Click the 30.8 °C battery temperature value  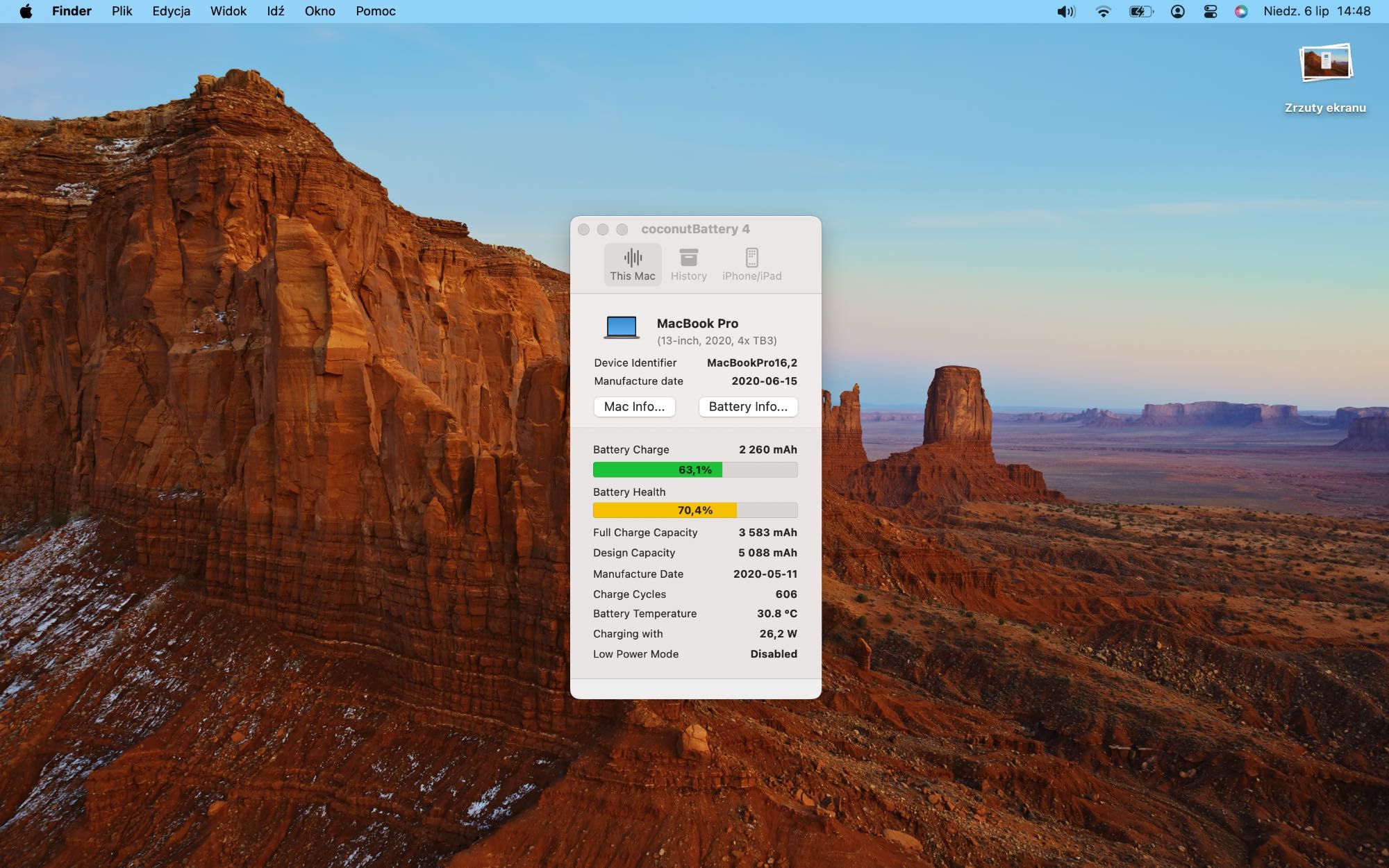[777, 614]
